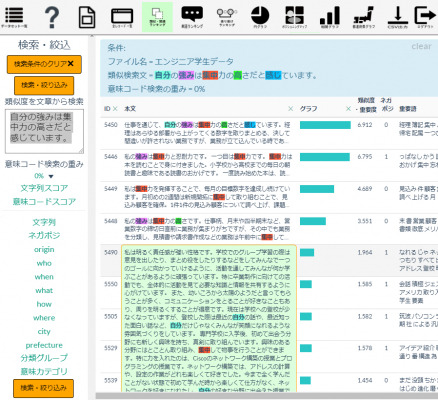Open the 0% weight dropdown

[x=44, y=176]
